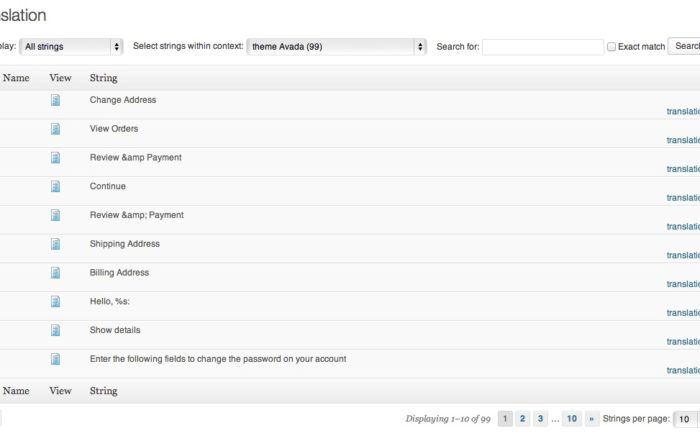700x441 pixels.
Task: Jump to page 10 of results
Action: pos(572,419)
